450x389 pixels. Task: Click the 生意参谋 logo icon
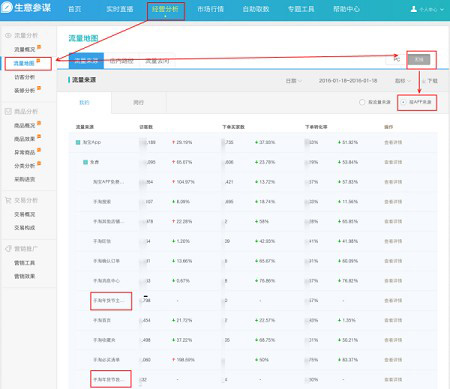tap(6, 7)
